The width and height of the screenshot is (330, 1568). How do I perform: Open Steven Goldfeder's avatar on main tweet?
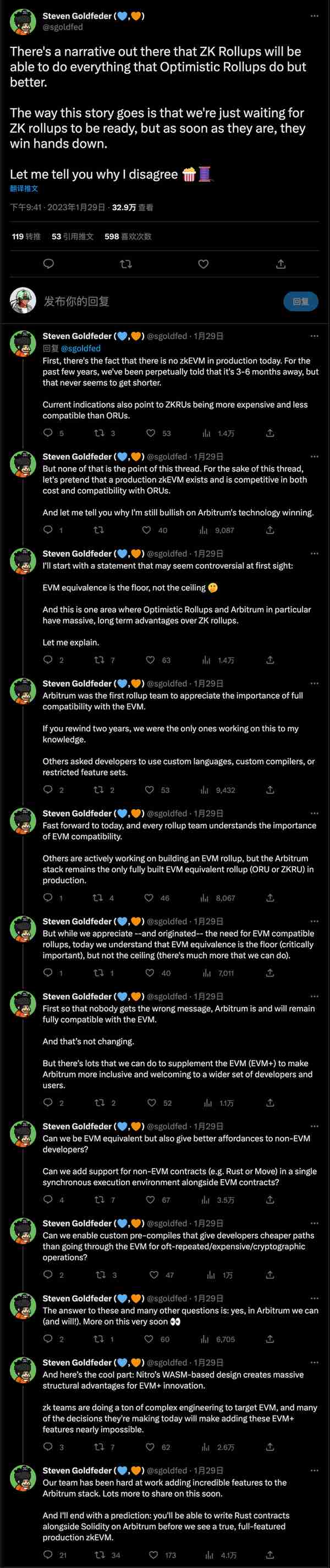pos(23,21)
